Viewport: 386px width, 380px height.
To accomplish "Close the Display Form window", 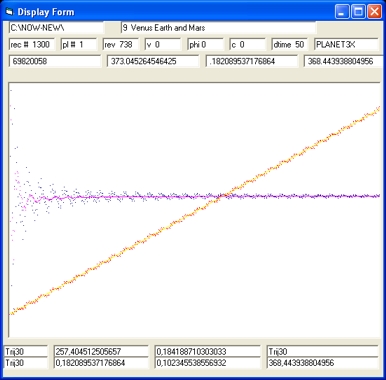I will [375, 12].
